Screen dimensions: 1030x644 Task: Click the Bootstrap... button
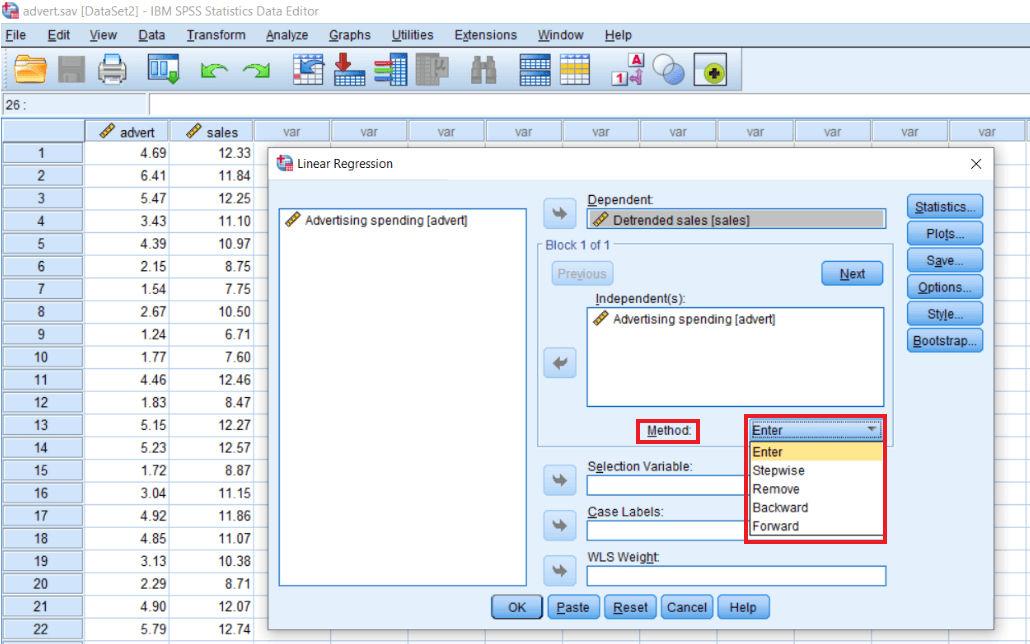pos(945,341)
